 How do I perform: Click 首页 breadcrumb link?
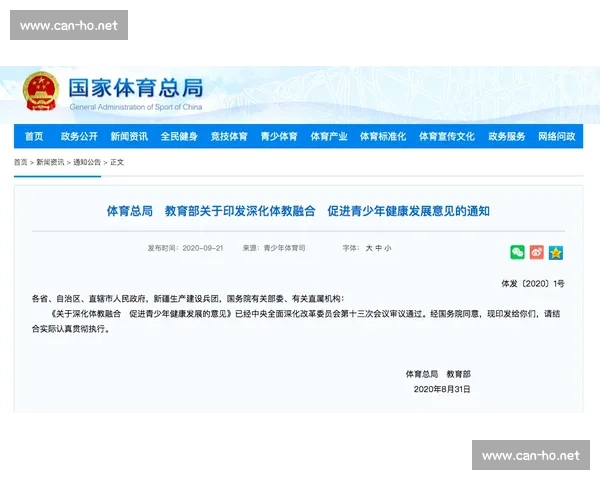pos(21,162)
